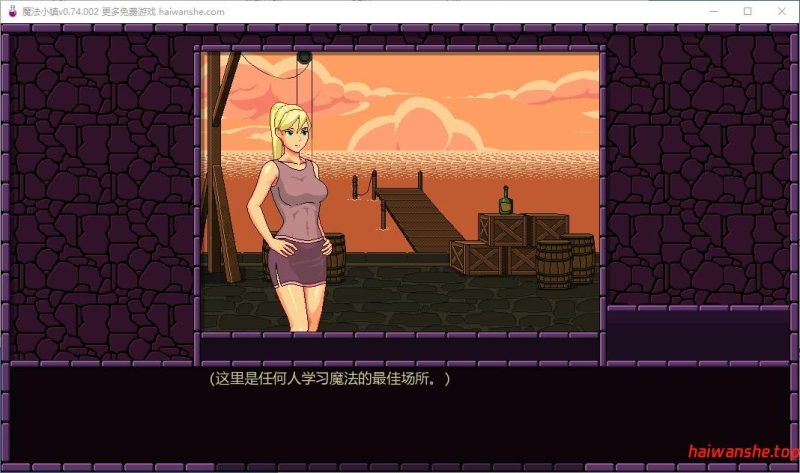Click the dialogue line about learning magic
This screenshot has width=800, height=473.
pos(330,379)
